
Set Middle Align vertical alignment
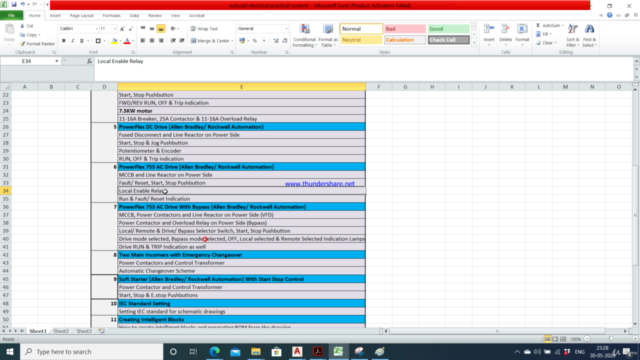(x=152, y=29)
